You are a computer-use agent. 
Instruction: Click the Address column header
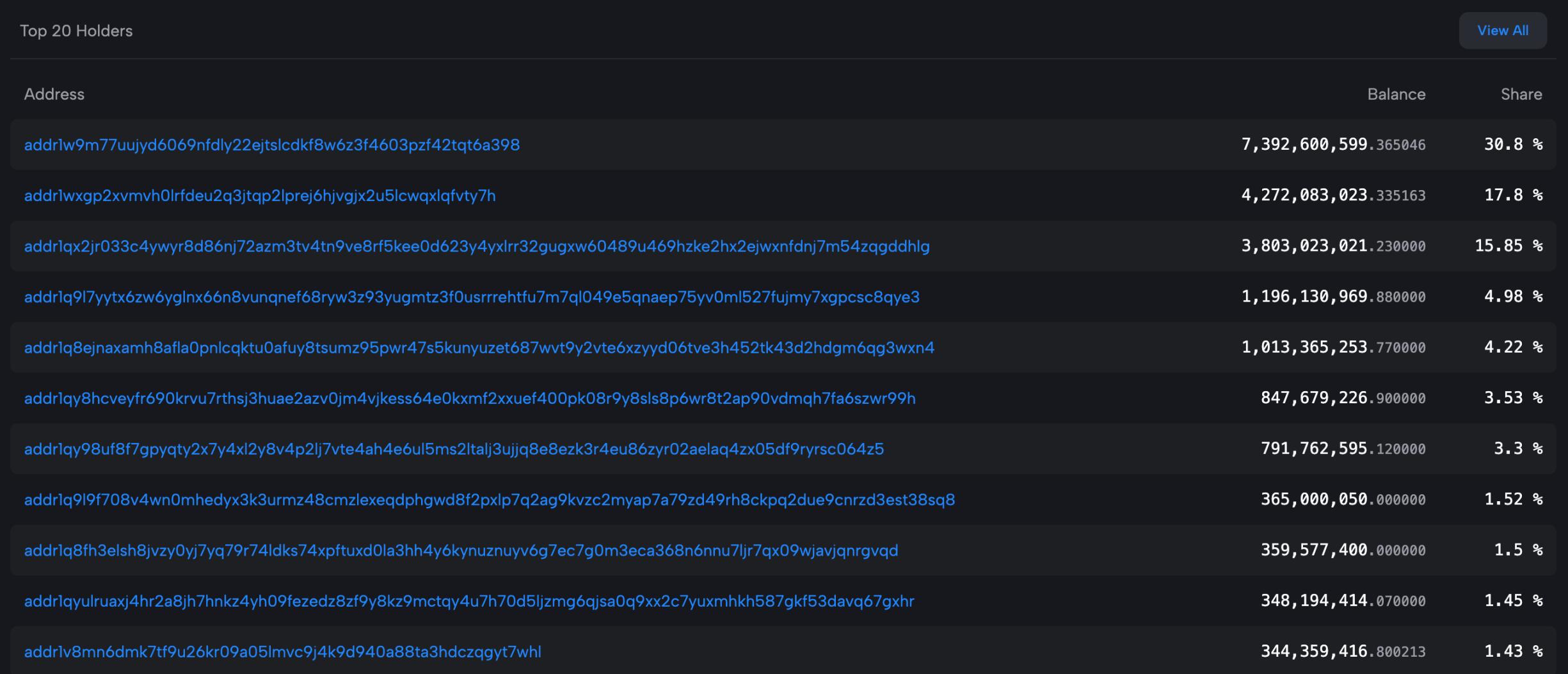(54, 94)
